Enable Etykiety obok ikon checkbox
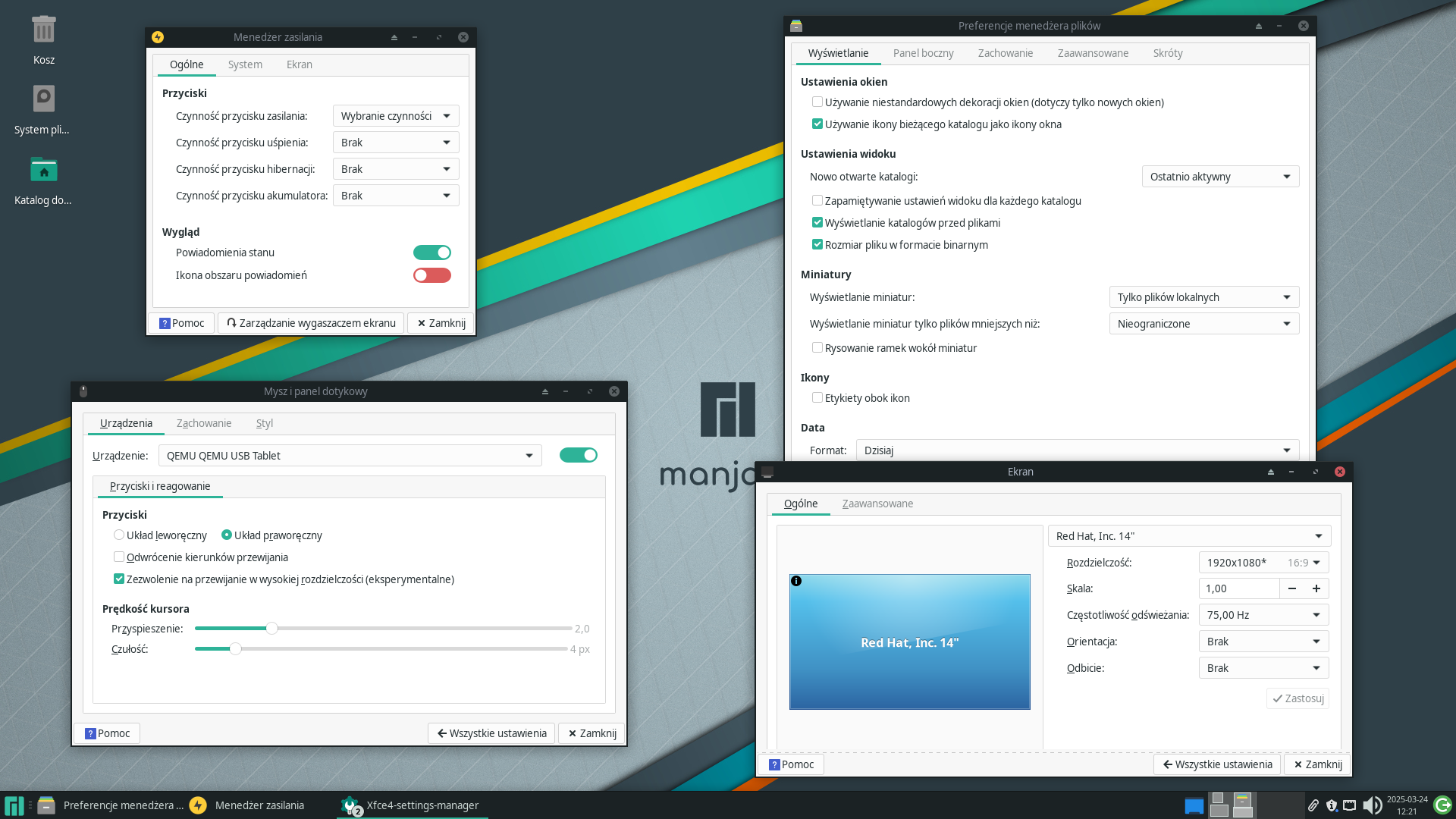Image resolution: width=1456 pixels, height=819 pixels. click(817, 397)
